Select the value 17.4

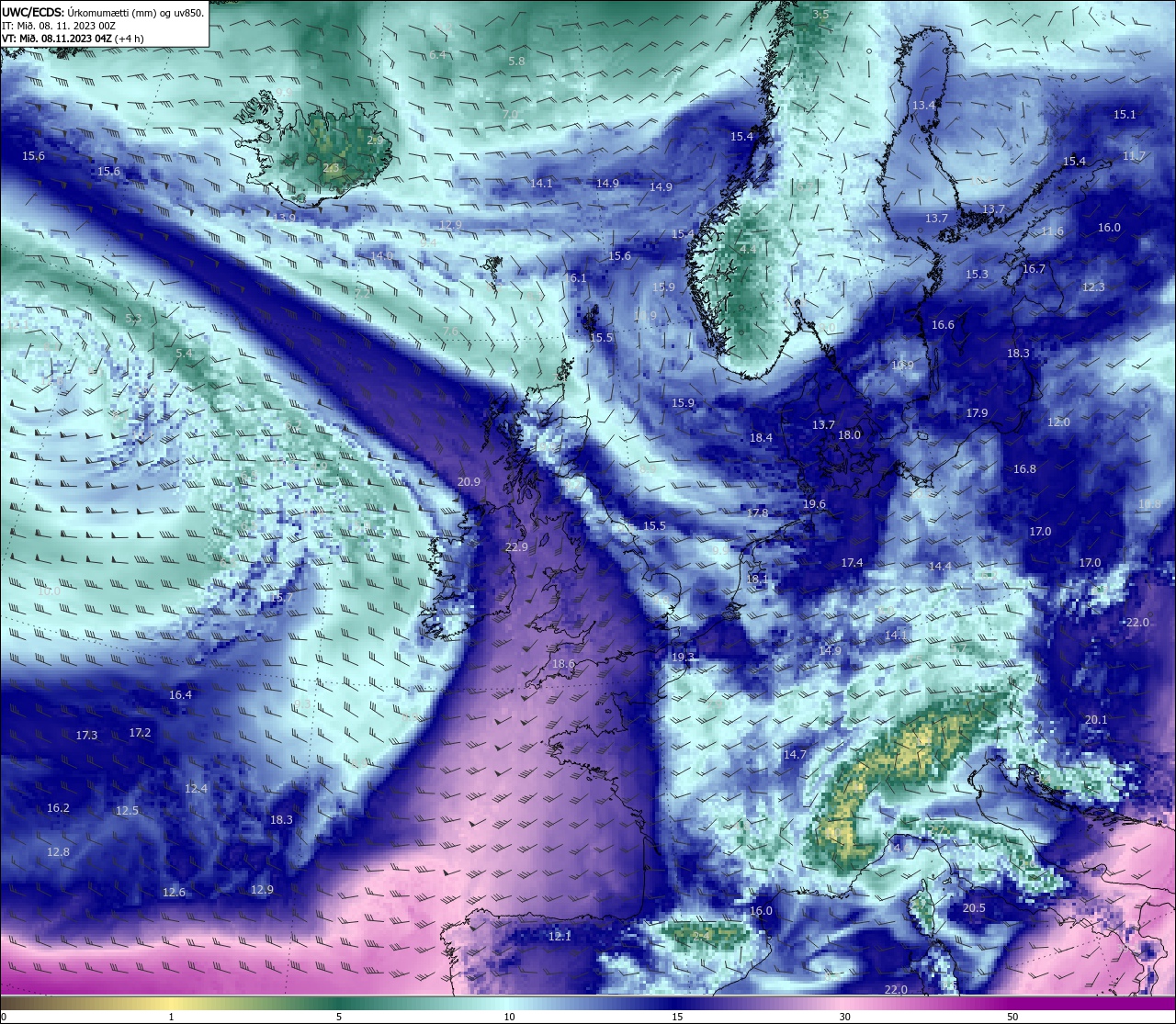click(x=852, y=562)
